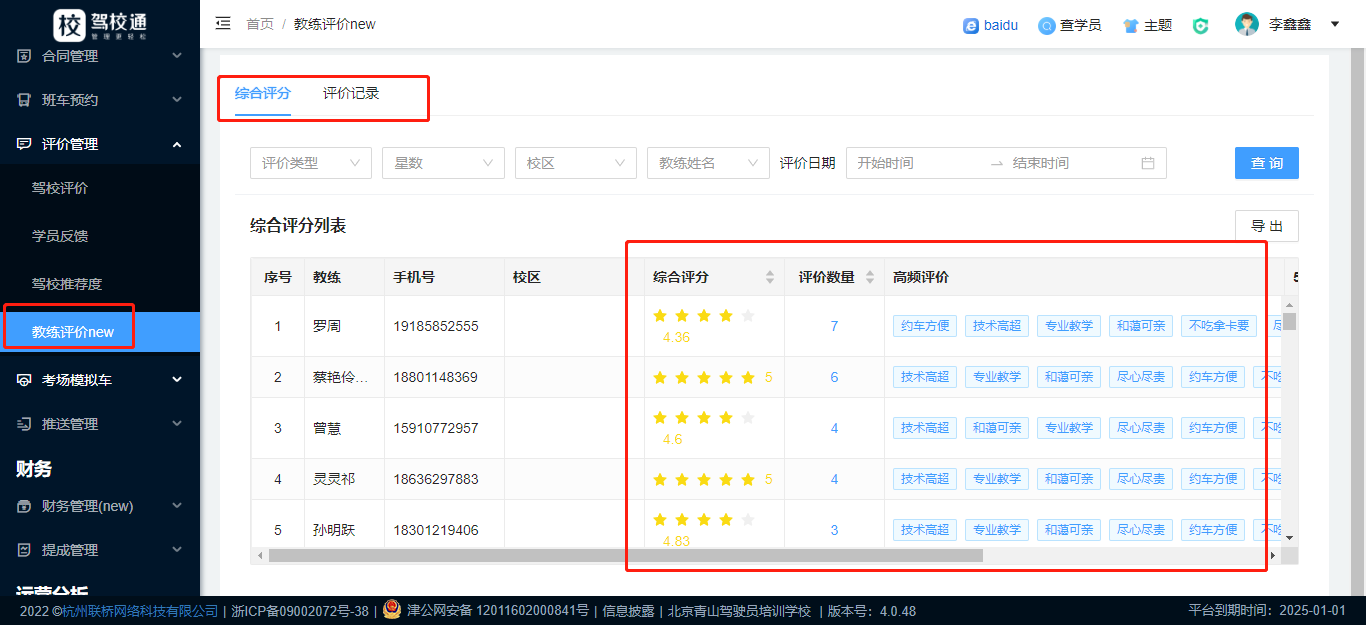Sort by 评价数量 column sort arrows
Viewport: 1366px width, 625px height.
870,277
